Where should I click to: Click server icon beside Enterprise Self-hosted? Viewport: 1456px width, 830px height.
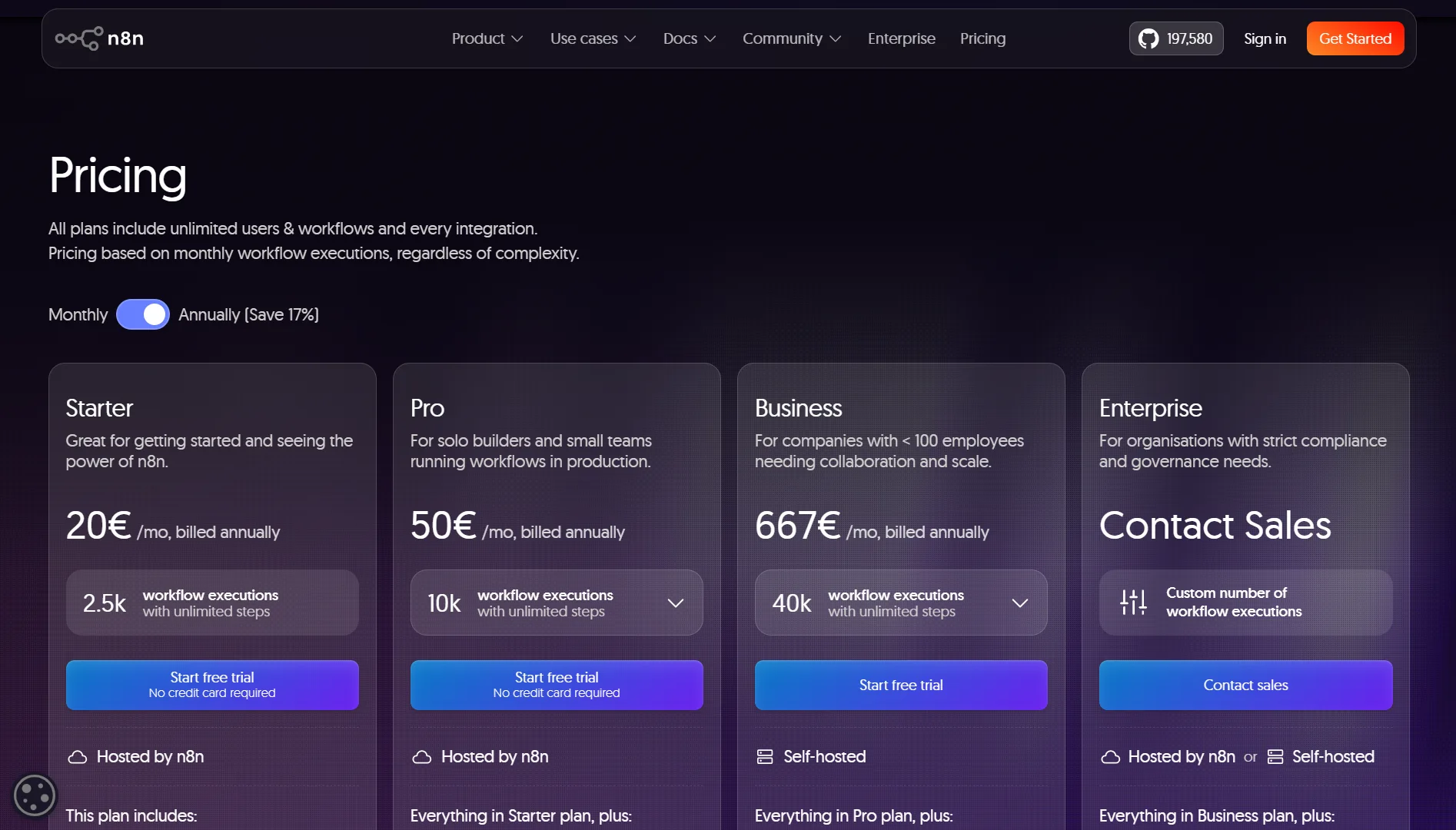(x=1275, y=757)
